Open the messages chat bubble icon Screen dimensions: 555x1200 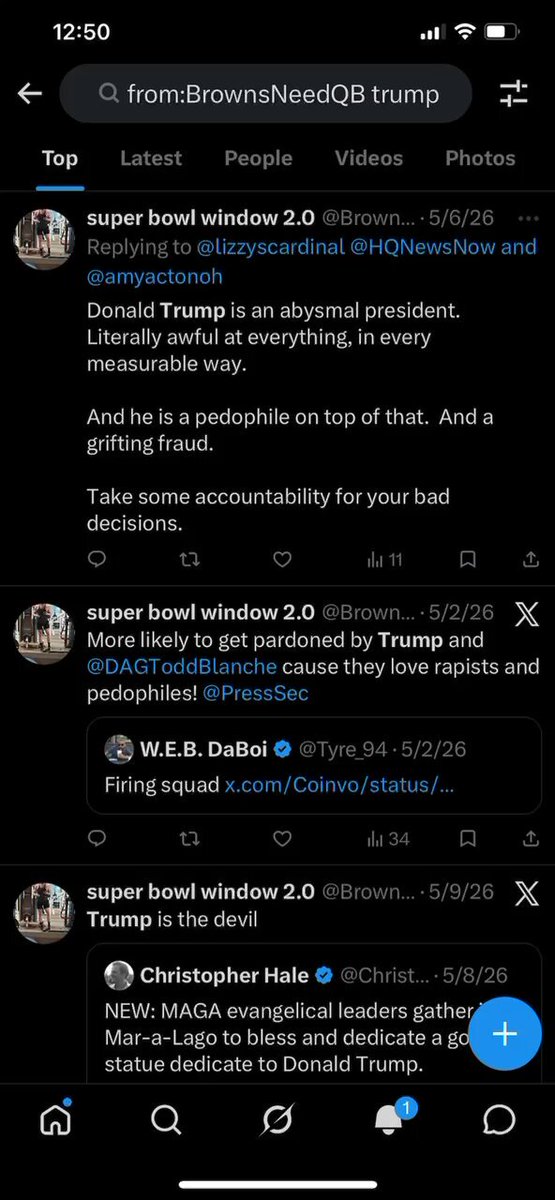[x=499, y=1120]
